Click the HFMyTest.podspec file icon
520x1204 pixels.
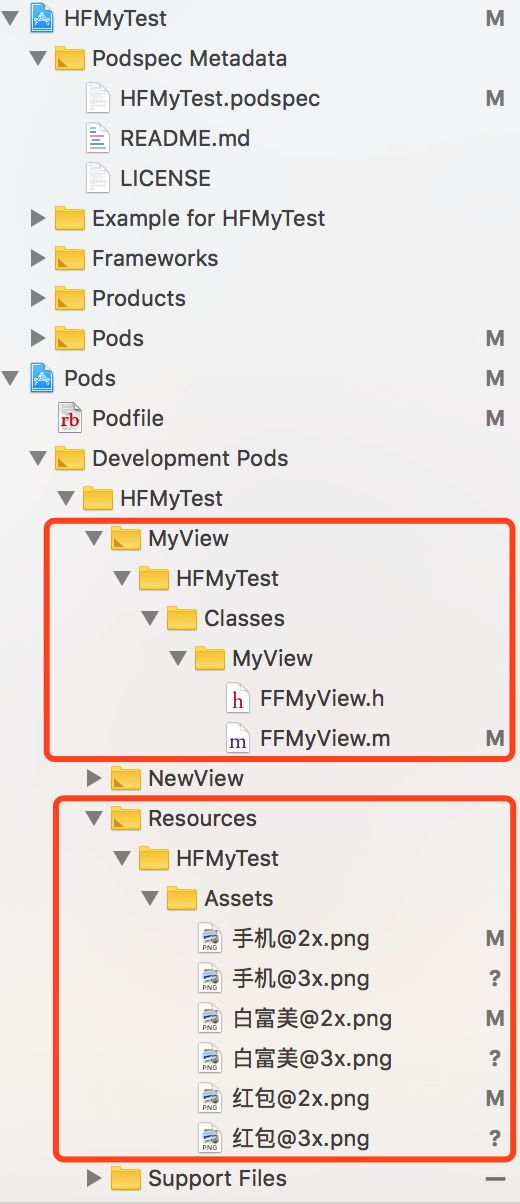click(98, 98)
